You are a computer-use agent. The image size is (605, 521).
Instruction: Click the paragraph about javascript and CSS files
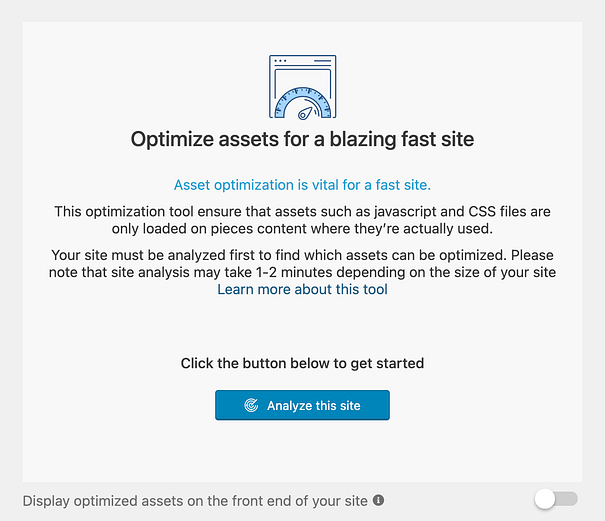pos(302,220)
